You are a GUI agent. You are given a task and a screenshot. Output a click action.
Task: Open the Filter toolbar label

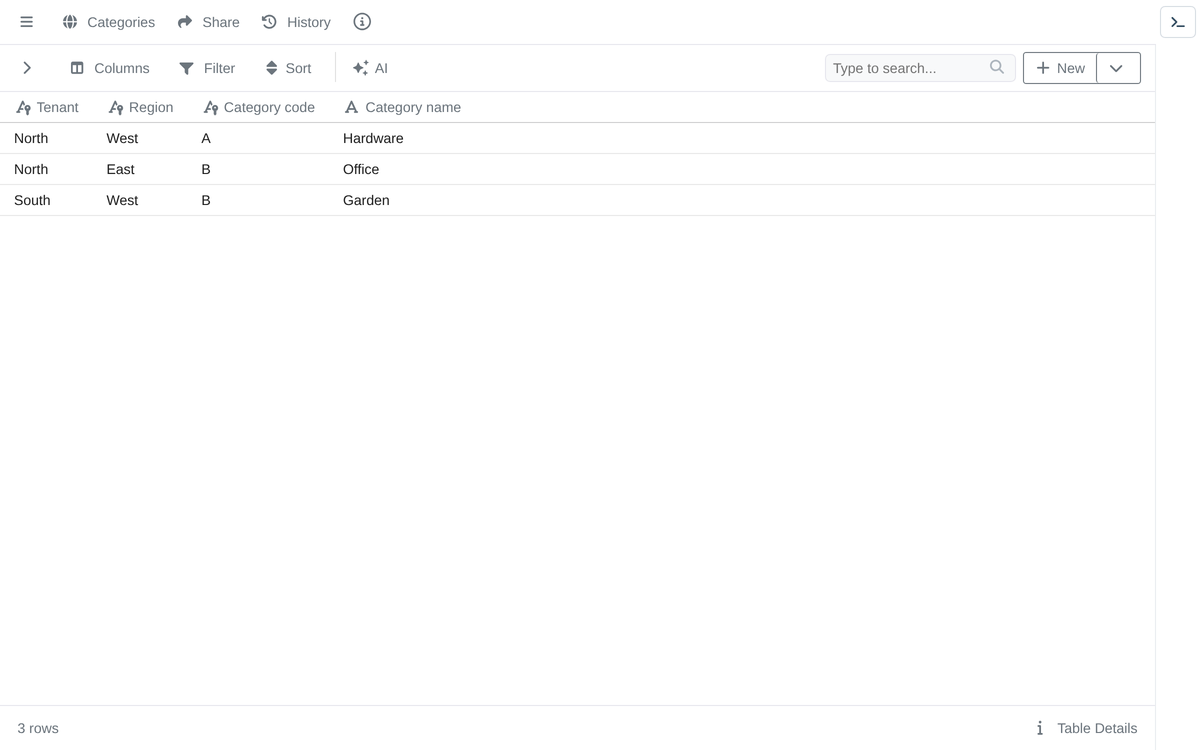(x=219, y=68)
